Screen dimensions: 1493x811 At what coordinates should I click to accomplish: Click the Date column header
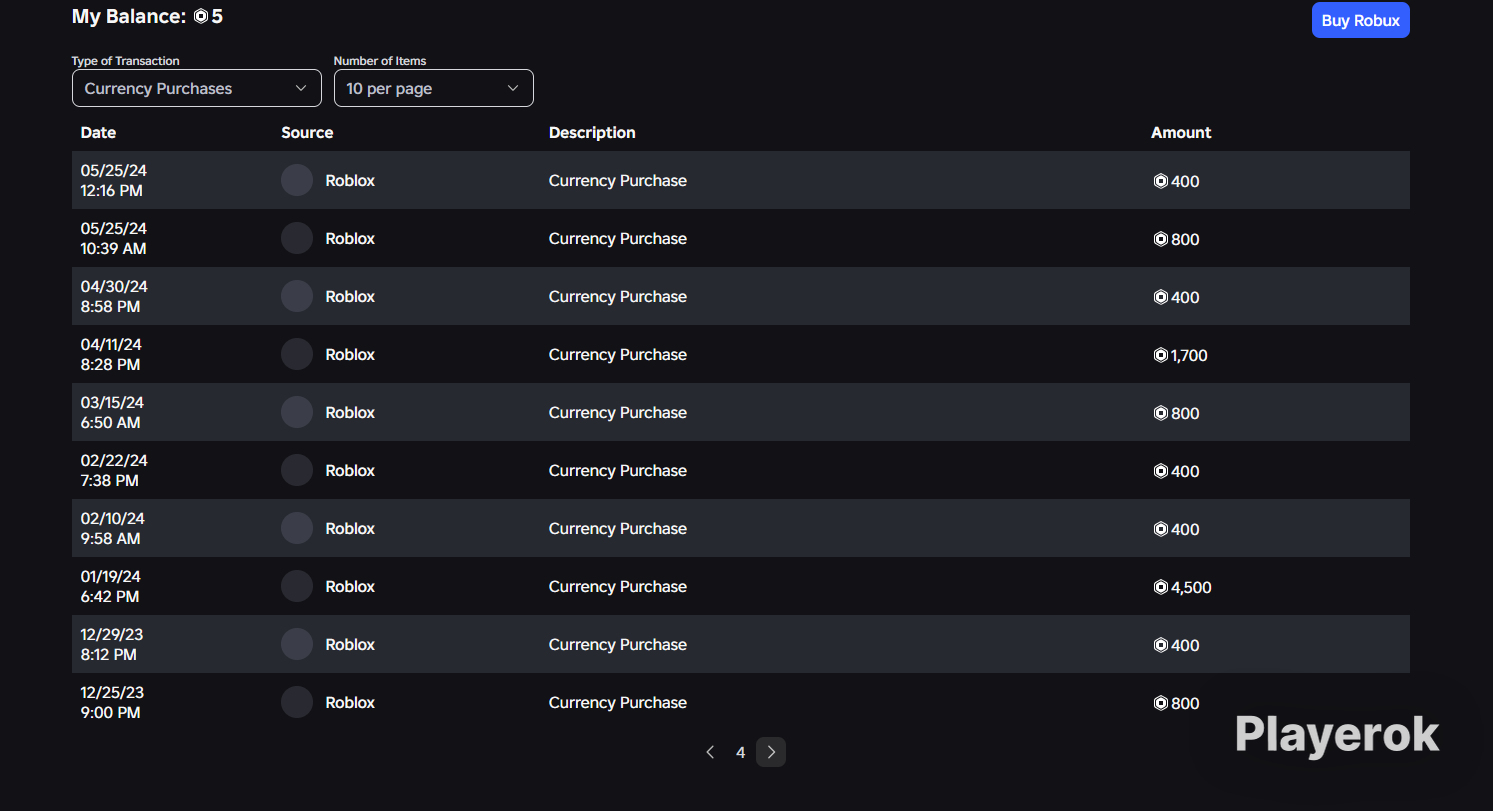click(98, 132)
